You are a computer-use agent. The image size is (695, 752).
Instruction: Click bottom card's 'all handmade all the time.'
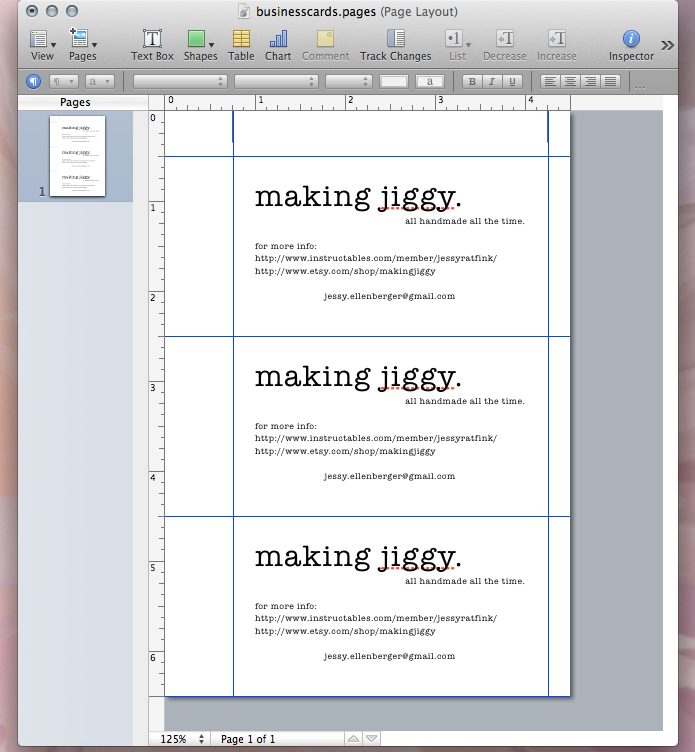click(x=465, y=581)
